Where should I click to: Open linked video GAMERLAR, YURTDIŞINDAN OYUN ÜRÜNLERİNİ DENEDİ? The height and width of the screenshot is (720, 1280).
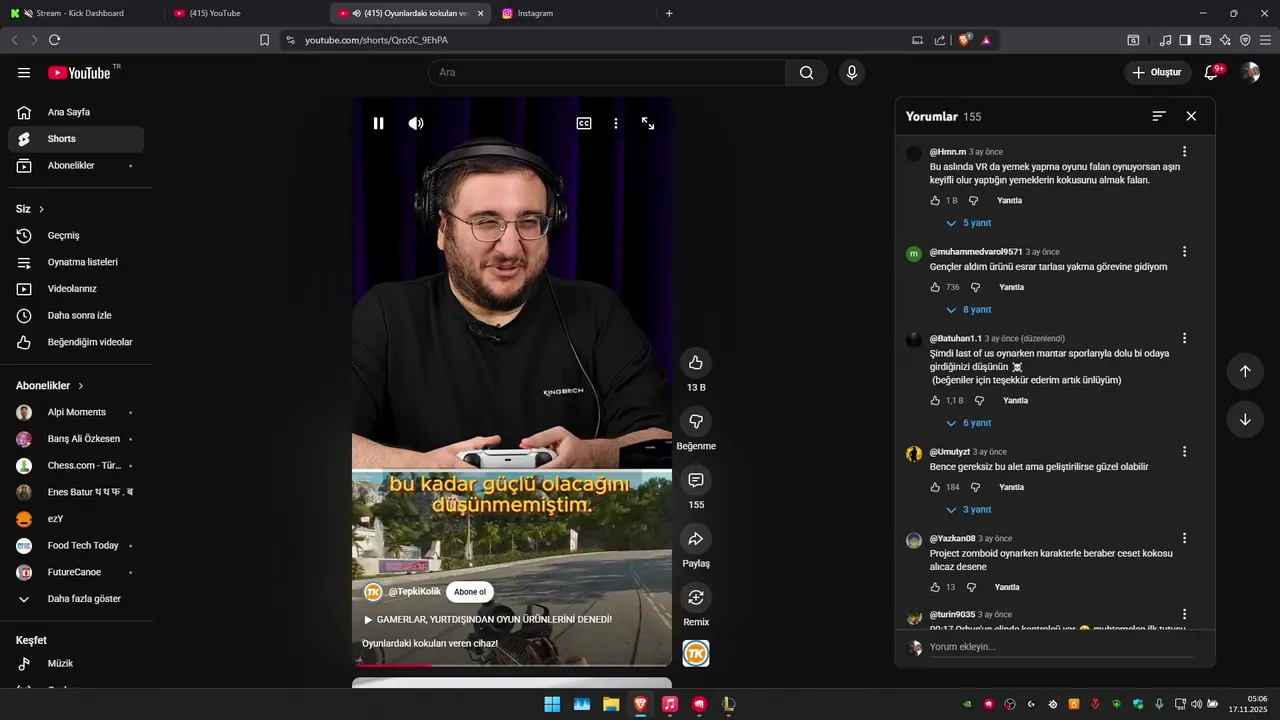point(494,619)
